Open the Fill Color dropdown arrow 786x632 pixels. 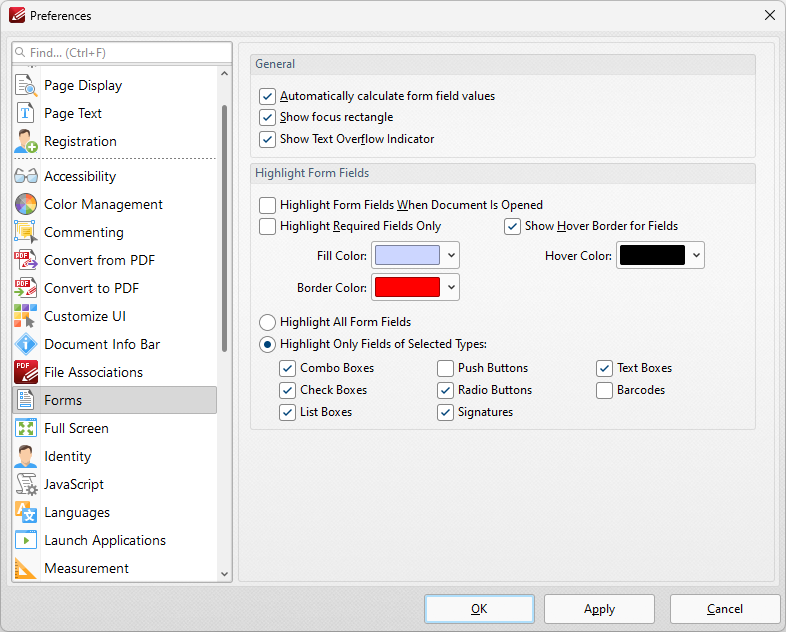[x=451, y=255]
